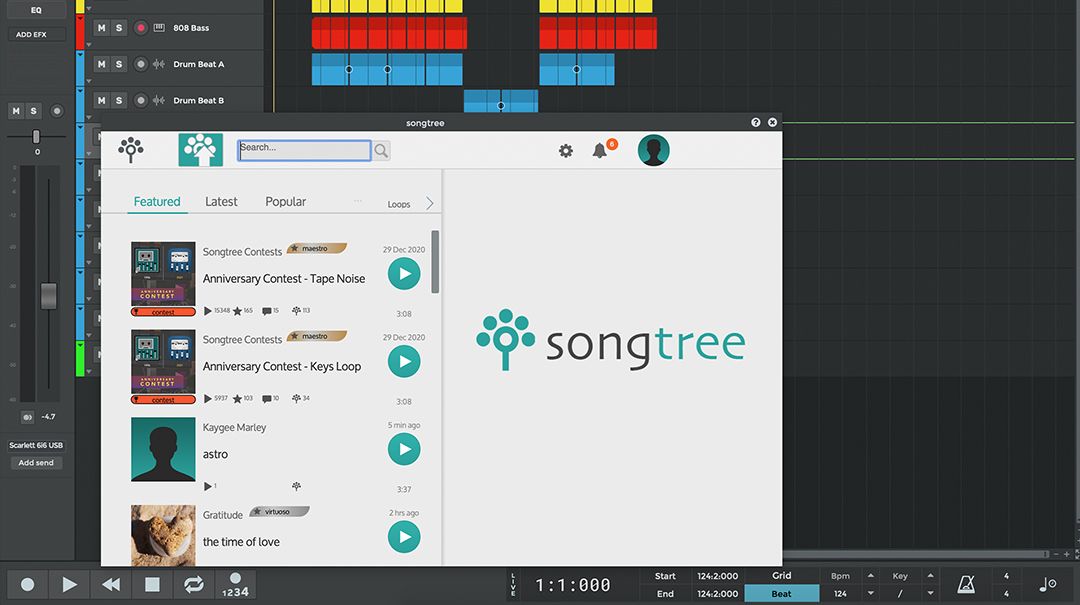Increase Bpm with the up arrow
The width and height of the screenshot is (1080, 605).
coord(871,576)
